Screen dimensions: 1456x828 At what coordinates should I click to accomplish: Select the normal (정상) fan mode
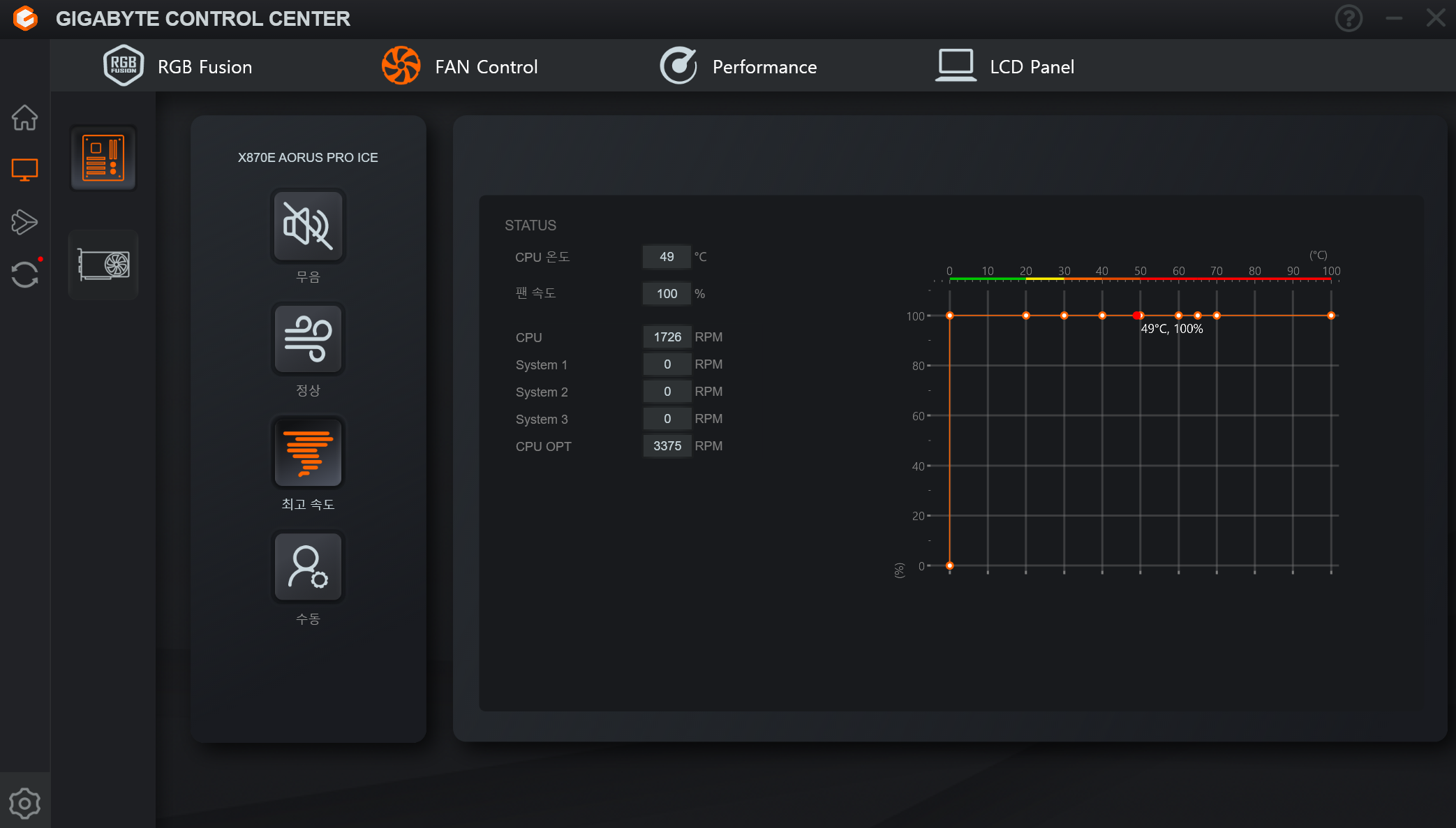point(308,340)
